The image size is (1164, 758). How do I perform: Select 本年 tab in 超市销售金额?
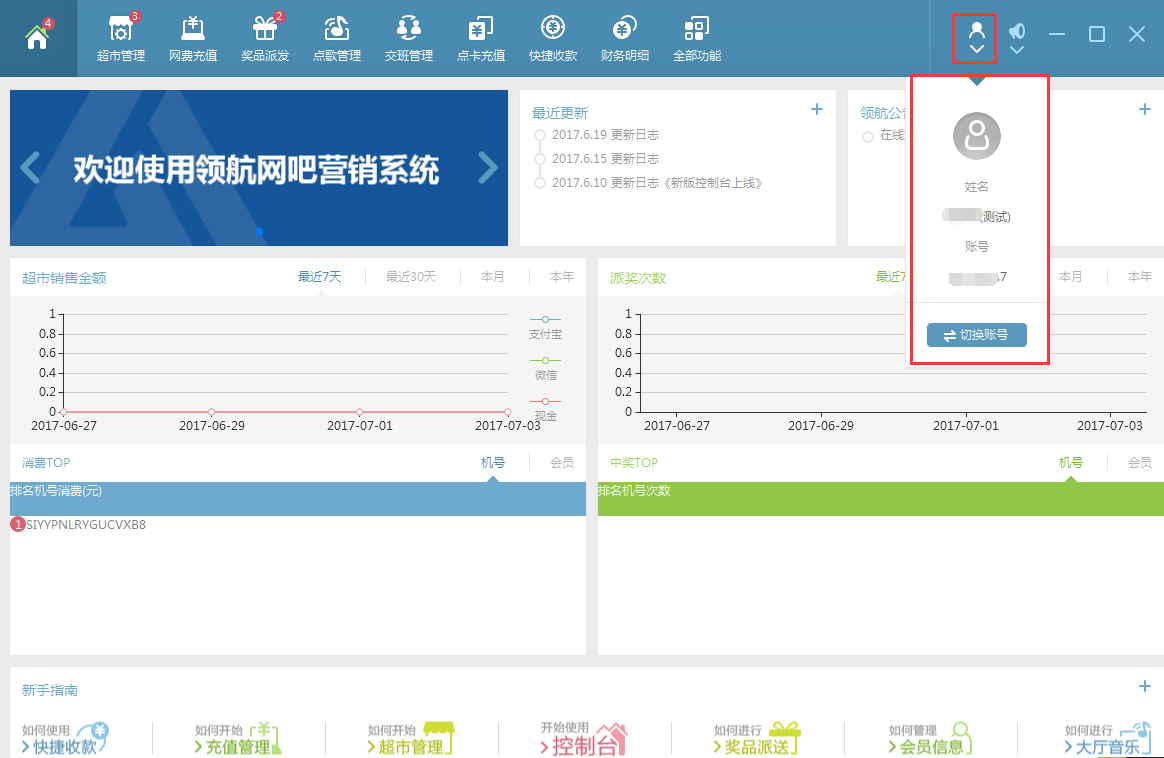click(561, 277)
